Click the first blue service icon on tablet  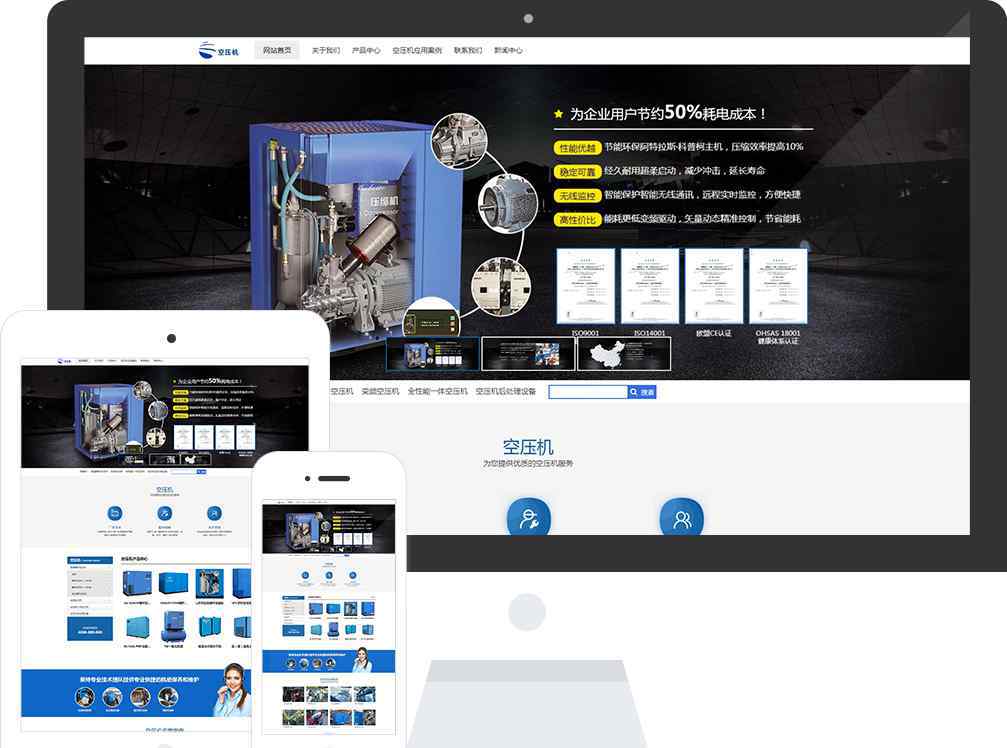tap(114, 513)
